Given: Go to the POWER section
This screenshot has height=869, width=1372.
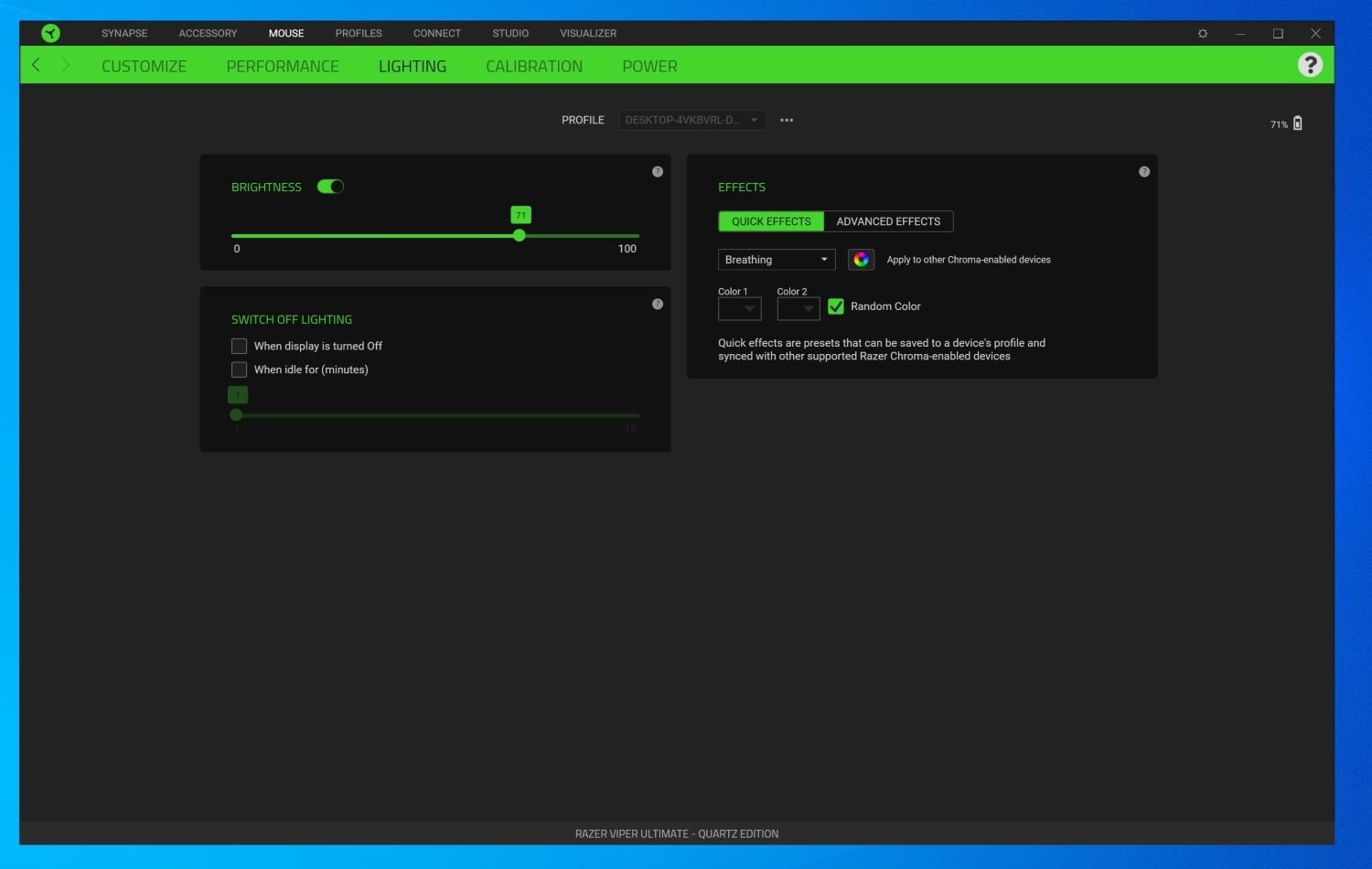Looking at the screenshot, I should pyautogui.click(x=649, y=67).
